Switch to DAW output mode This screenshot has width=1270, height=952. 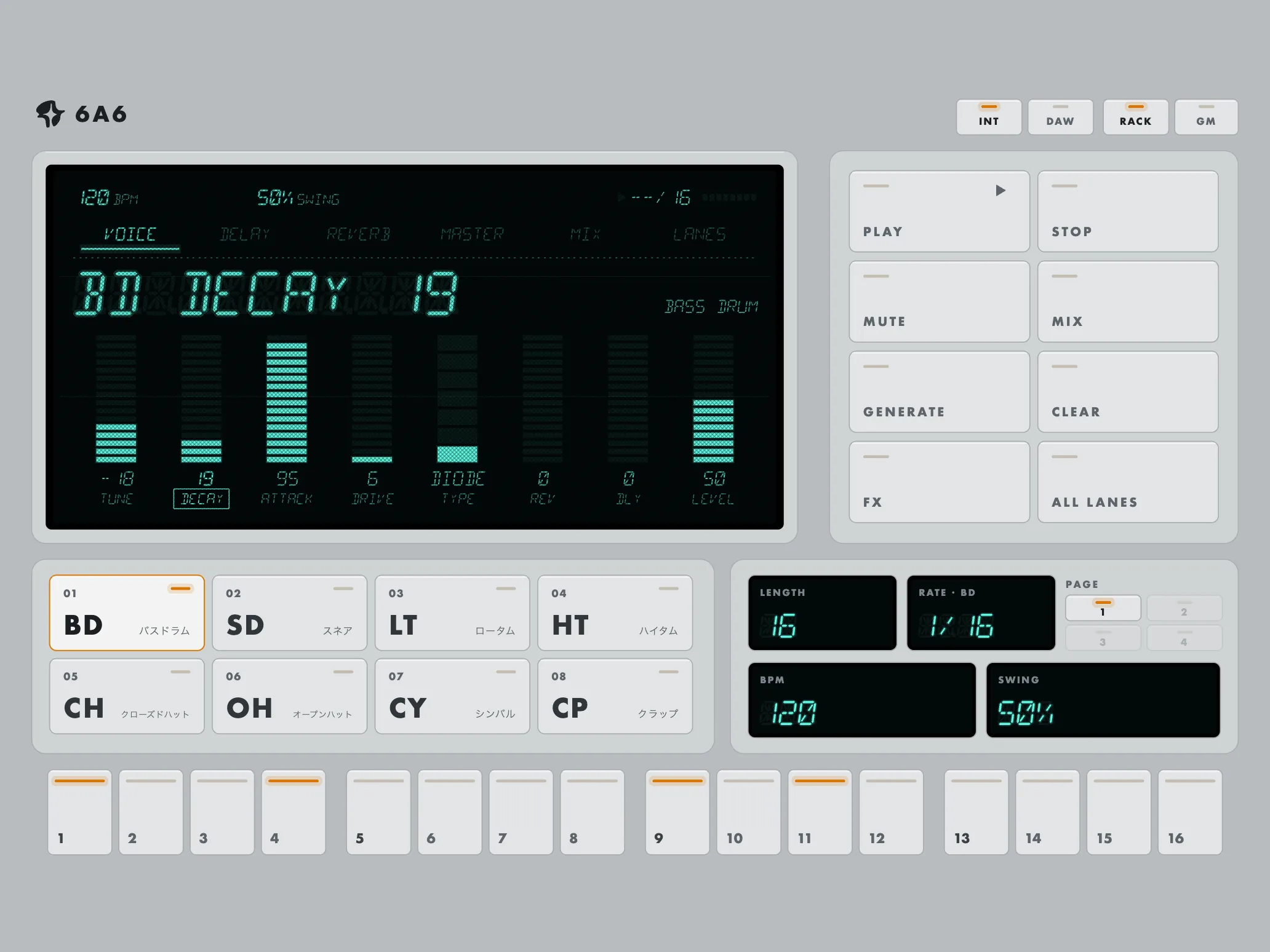[x=1060, y=117]
